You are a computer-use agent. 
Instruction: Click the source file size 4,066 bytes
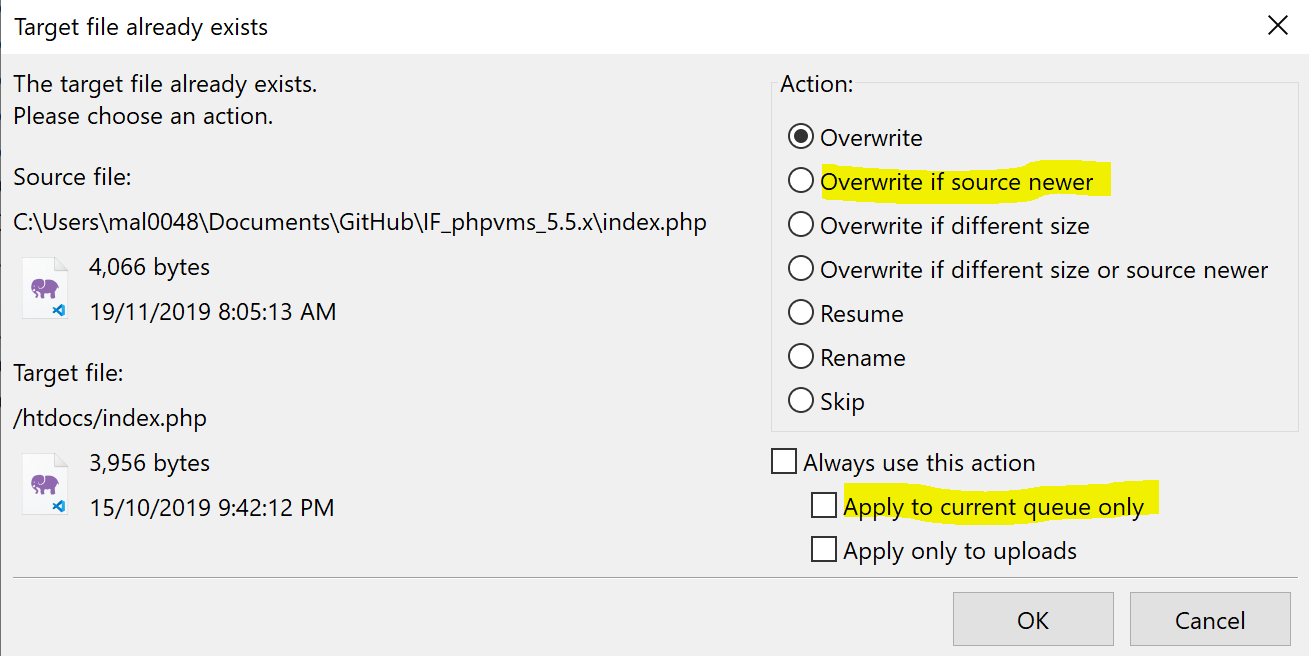click(149, 267)
